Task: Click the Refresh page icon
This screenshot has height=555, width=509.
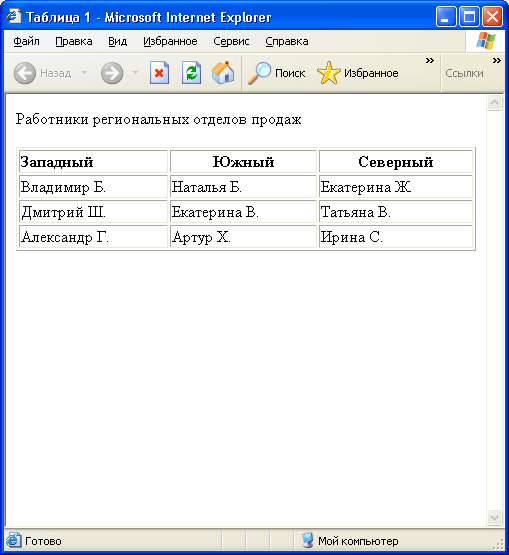Action: point(191,73)
